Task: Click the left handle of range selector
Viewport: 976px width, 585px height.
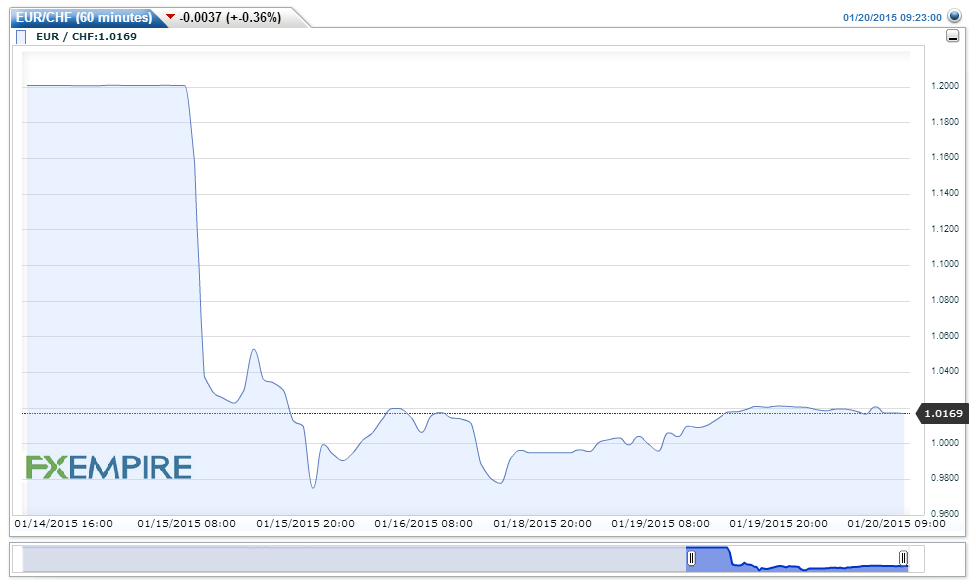Action: pos(691,558)
